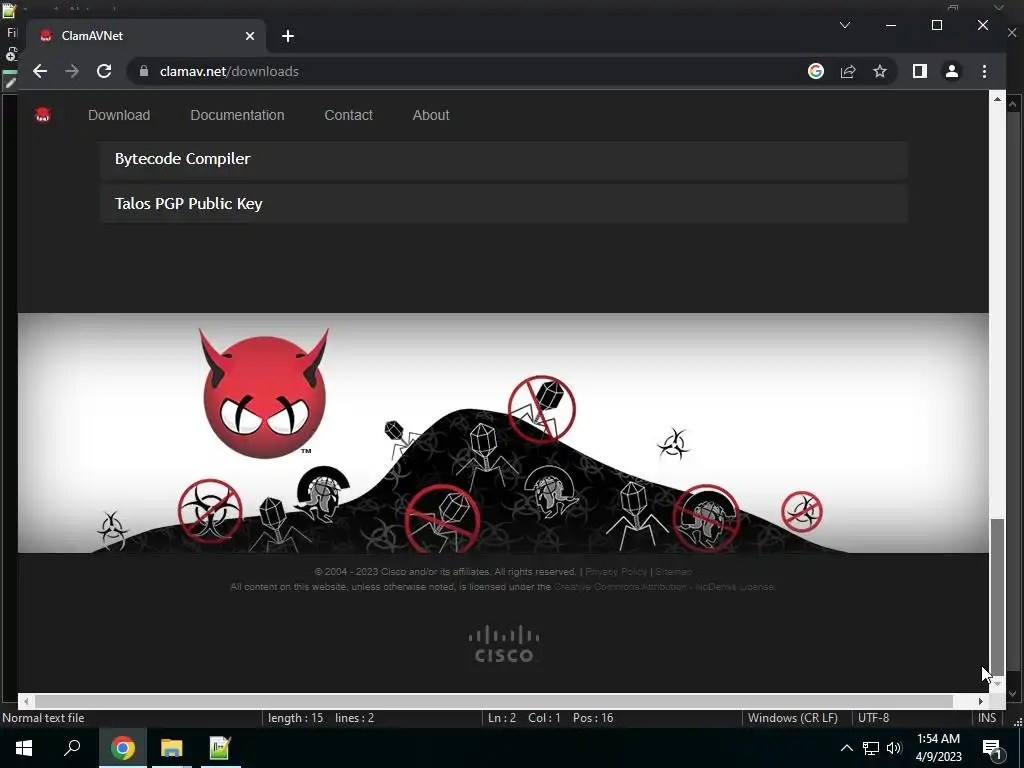
Task: Show hidden system tray icons
Action: point(846,748)
